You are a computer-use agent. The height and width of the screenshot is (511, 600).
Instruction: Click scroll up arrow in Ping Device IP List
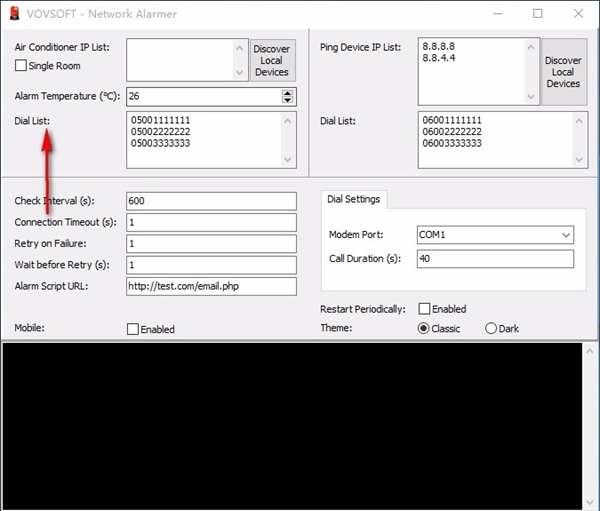point(531,47)
